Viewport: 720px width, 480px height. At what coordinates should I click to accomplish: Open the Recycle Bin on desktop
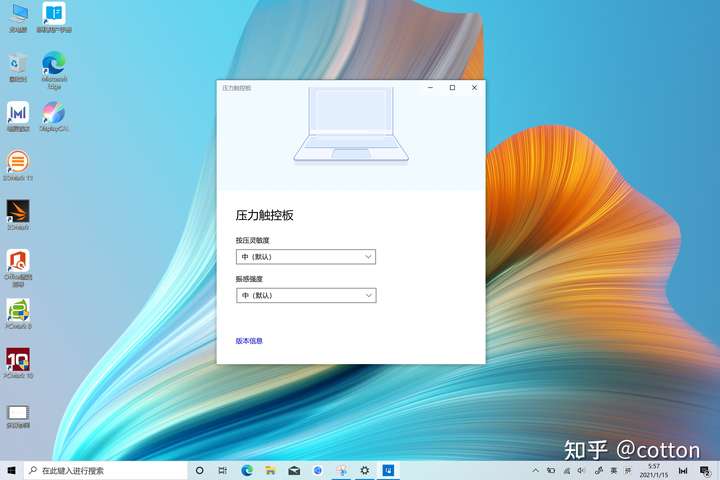[18, 67]
